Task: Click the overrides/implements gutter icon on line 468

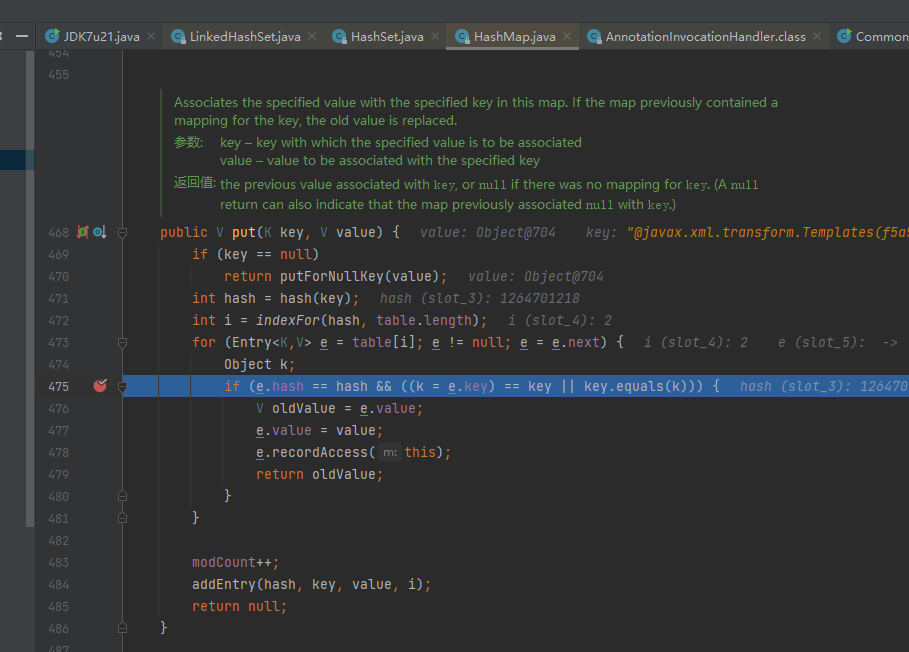Action: (x=83, y=232)
